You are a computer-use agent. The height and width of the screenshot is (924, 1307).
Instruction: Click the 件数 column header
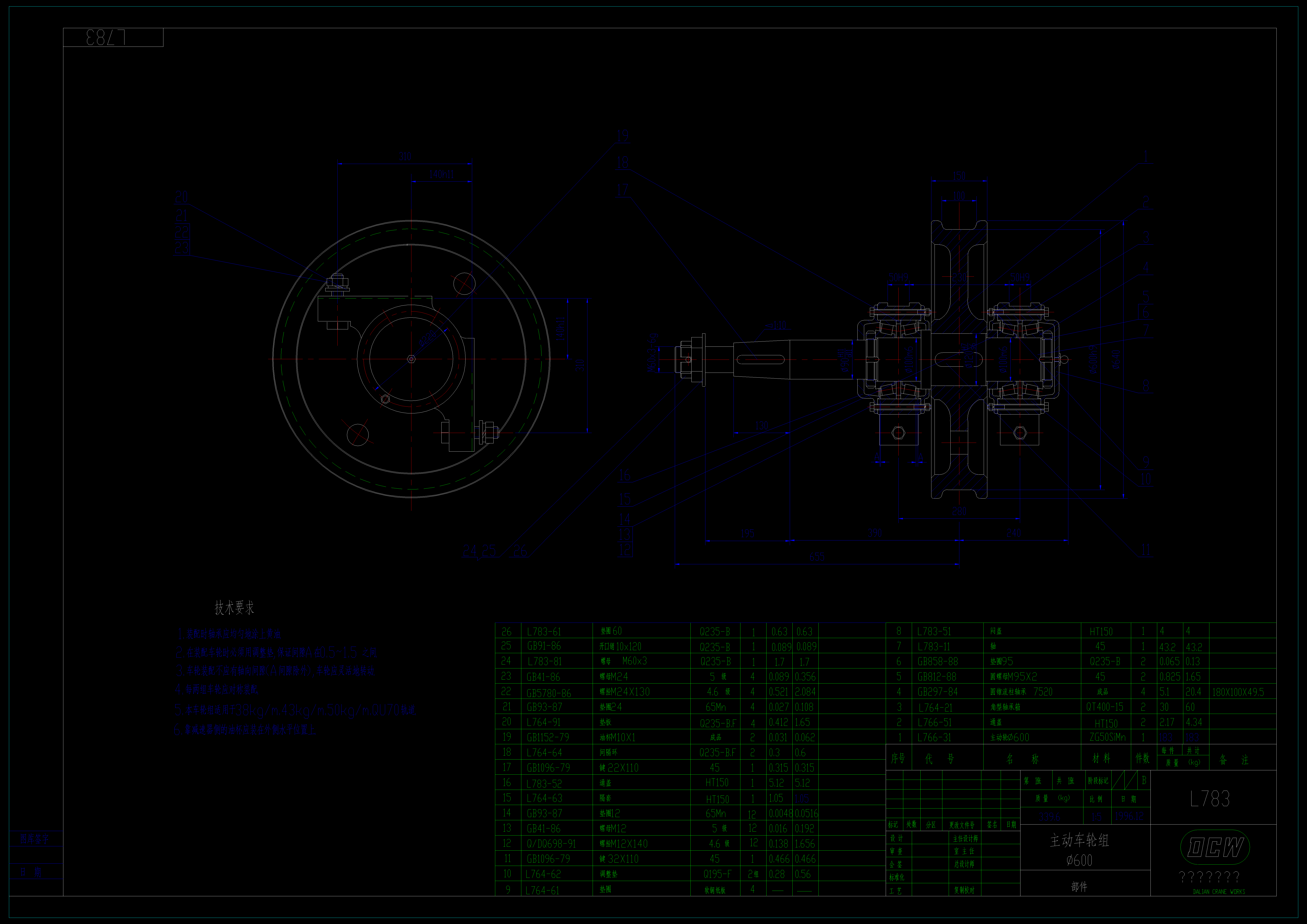coord(1142,758)
